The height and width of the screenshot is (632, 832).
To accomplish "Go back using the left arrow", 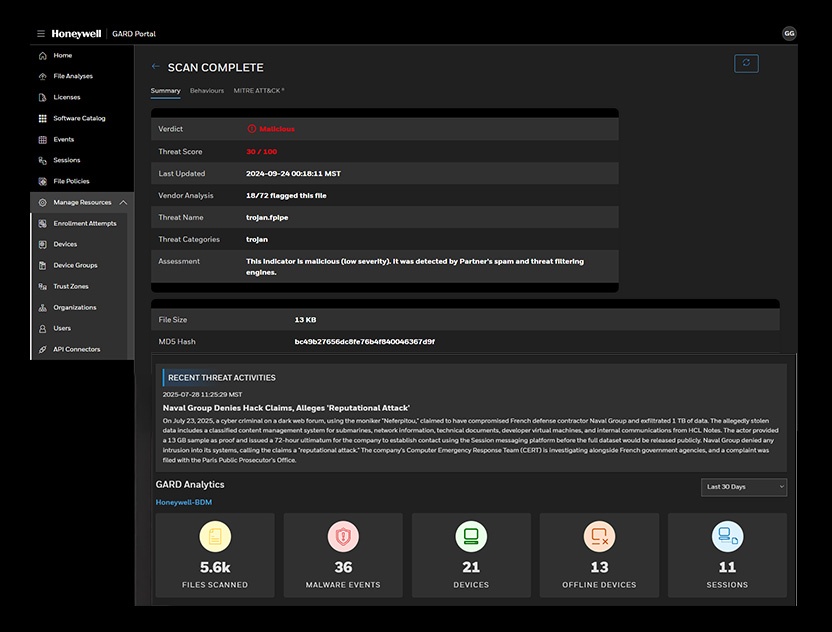I will coord(155,66).
